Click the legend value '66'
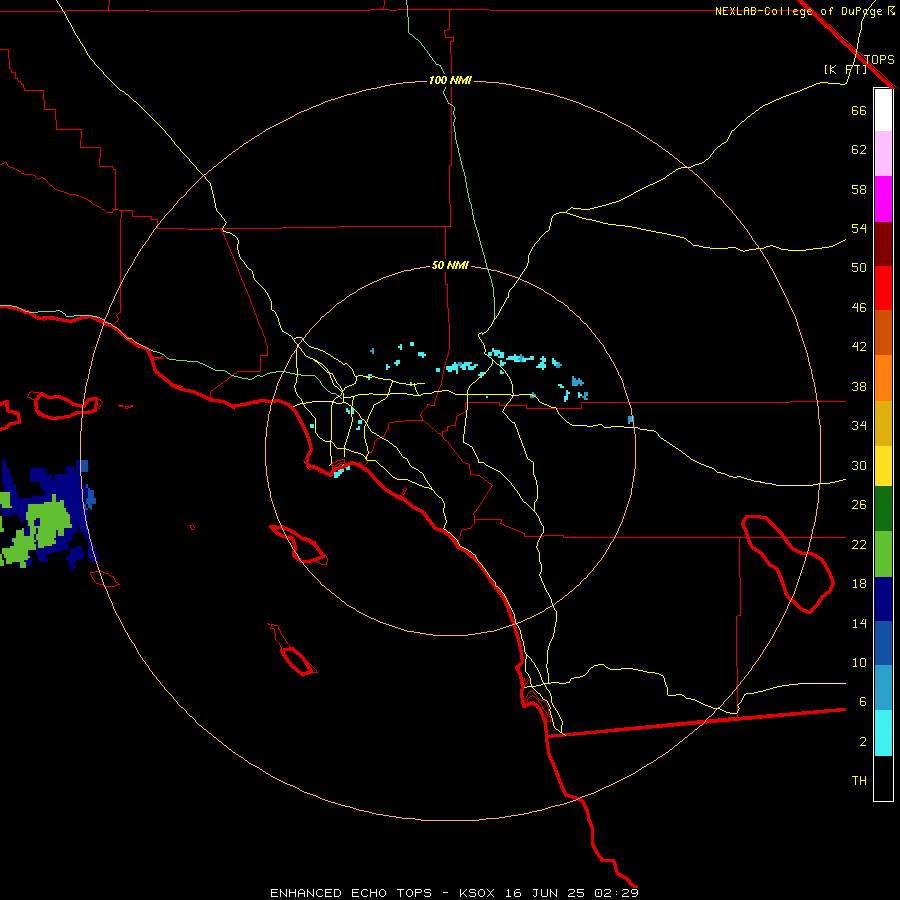This screenshot has height=900, width=900. (859, 110)
